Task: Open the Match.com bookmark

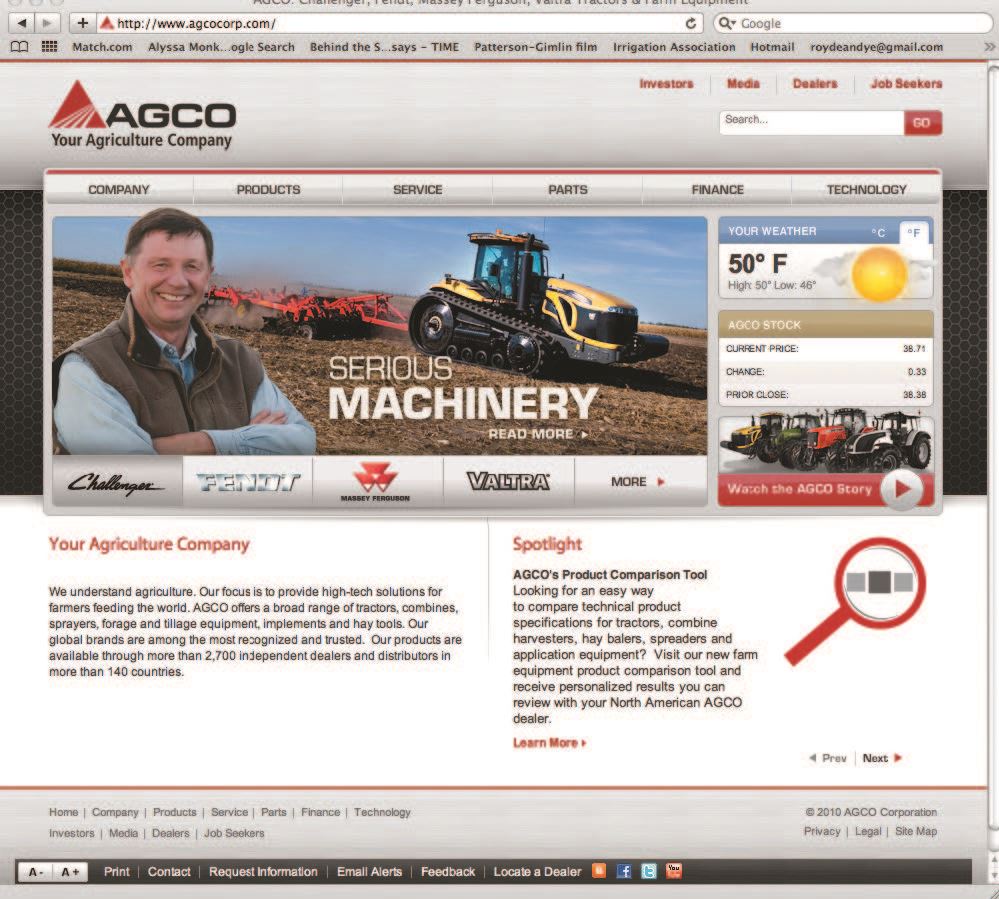Action: 102,47
